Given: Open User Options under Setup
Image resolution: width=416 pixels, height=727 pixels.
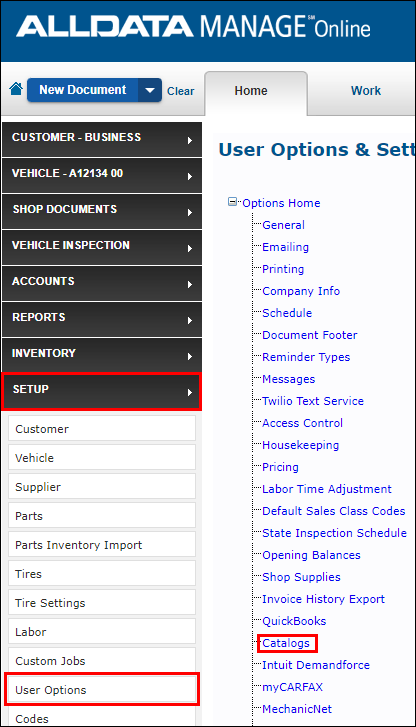Looking at the screenshot, I should tap(102, 689).
